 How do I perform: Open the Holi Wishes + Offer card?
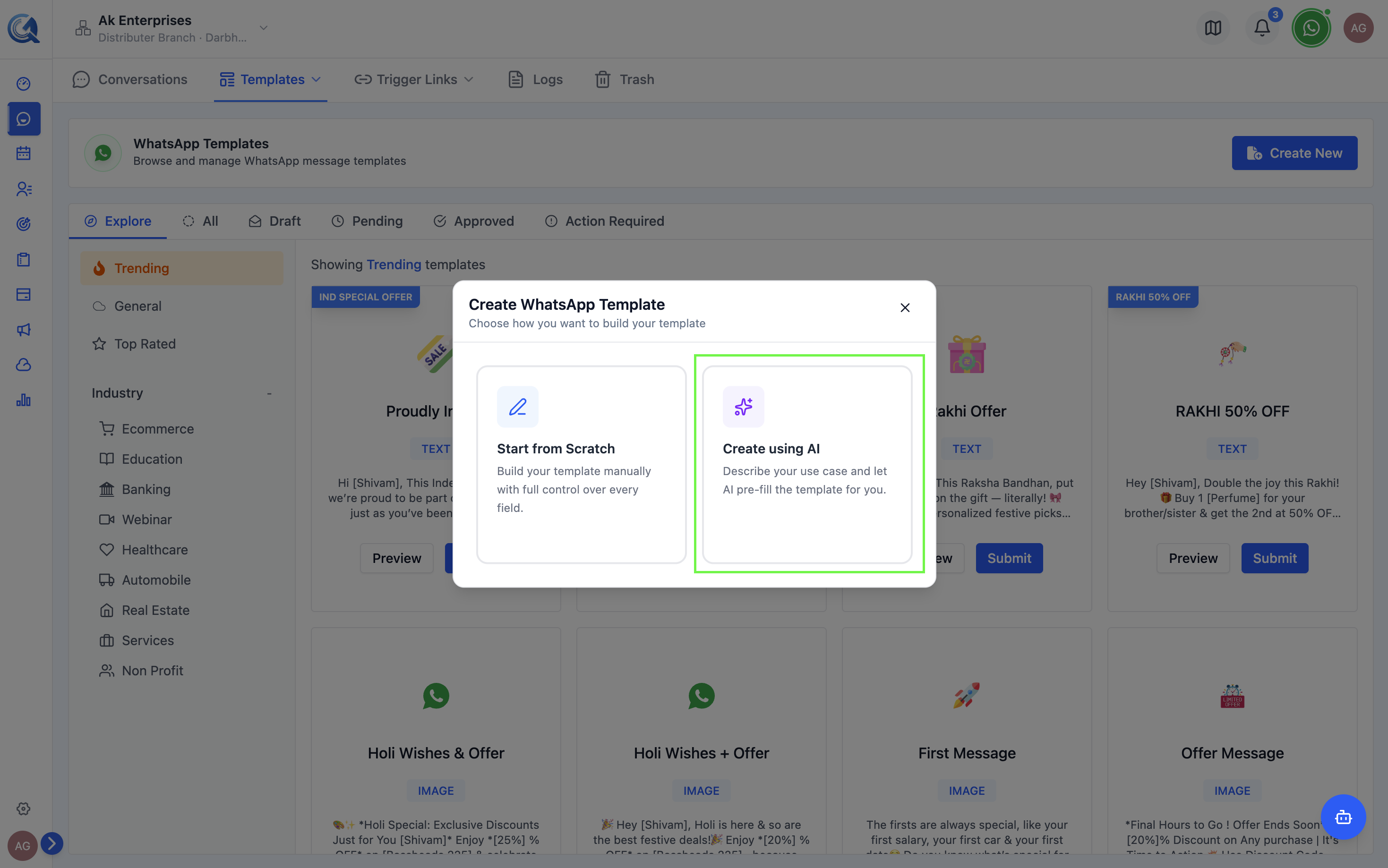[x=701, y=740]
